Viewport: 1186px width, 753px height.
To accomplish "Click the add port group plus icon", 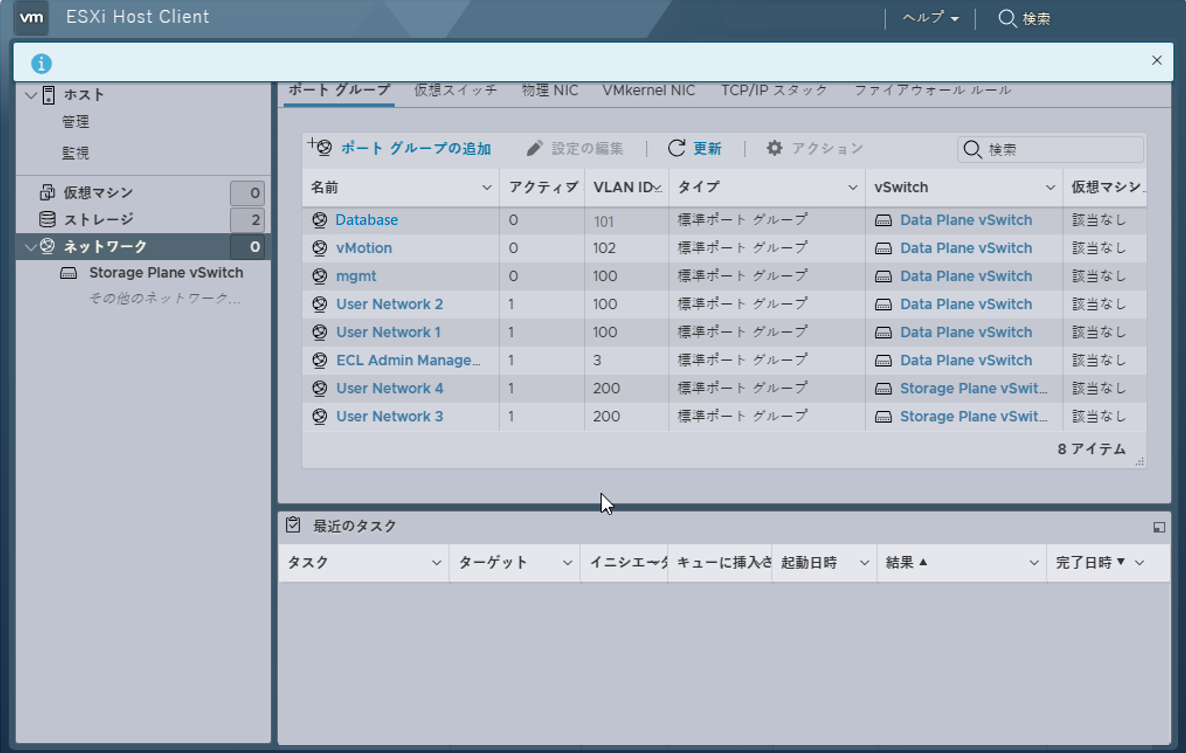I will tap(319, 147).
